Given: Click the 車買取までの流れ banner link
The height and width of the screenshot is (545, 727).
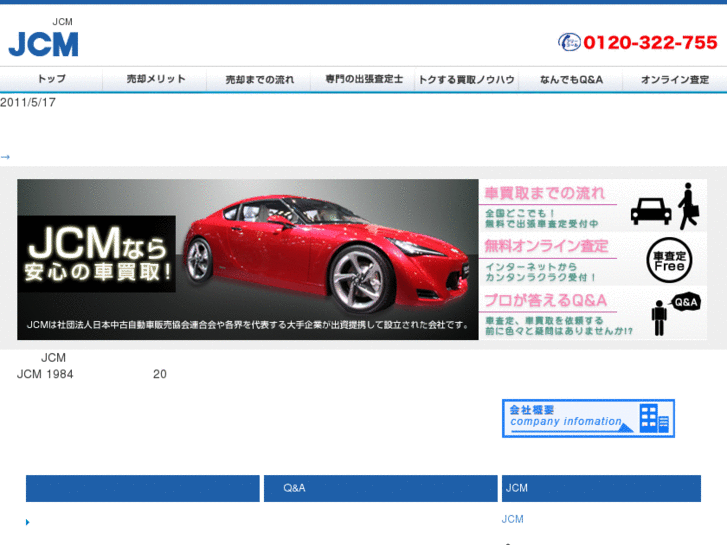Looking at the screenshot, I should [593, 205].
